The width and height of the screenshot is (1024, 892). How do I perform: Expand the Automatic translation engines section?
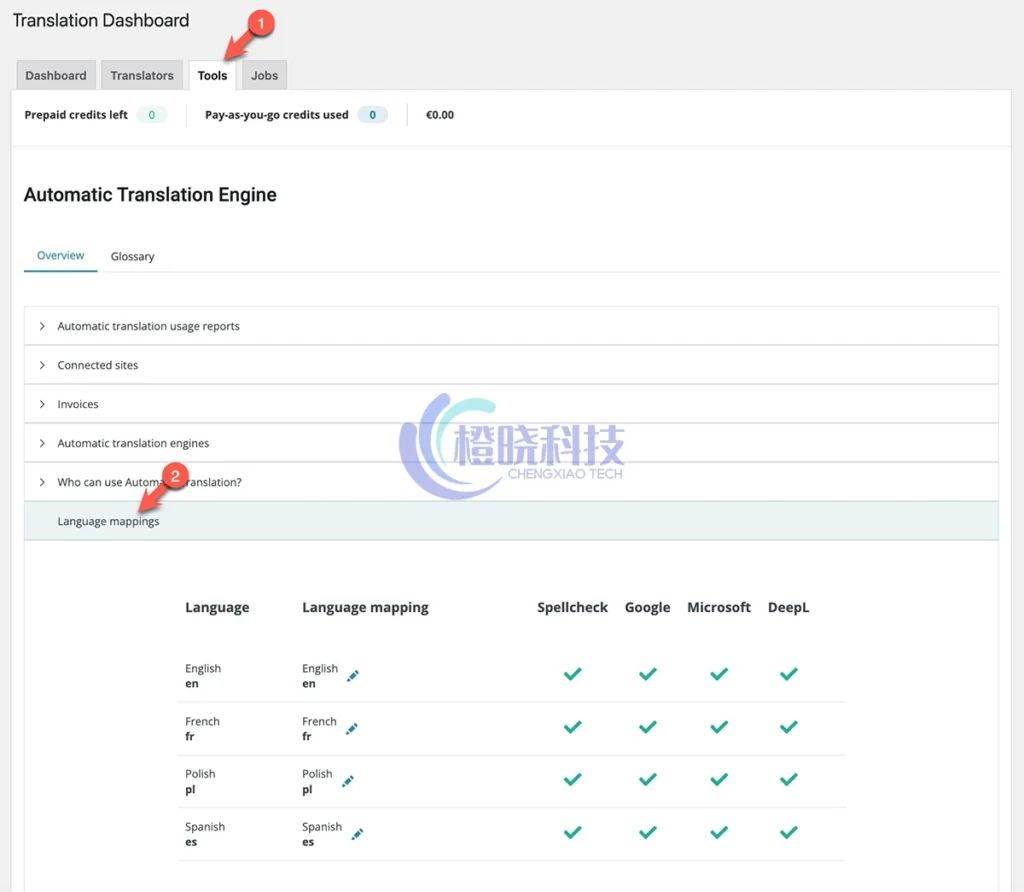(x=133, y=443)
